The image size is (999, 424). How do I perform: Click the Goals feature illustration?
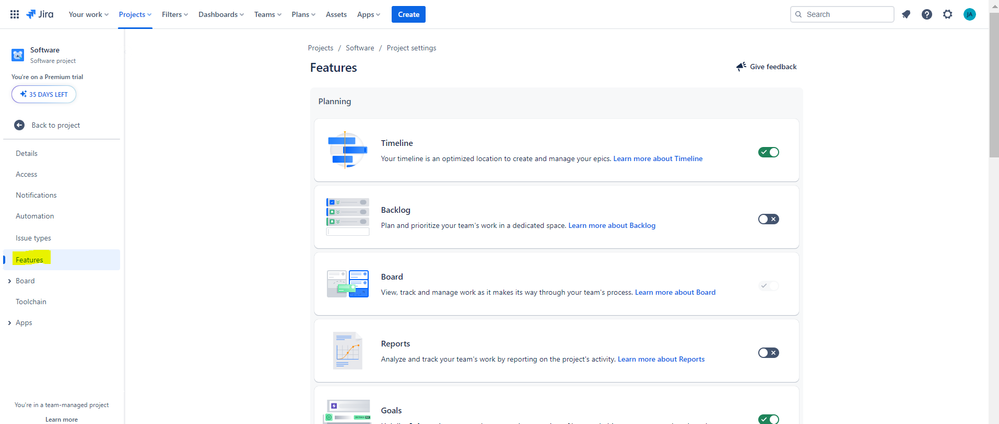pyautogui.click(x=348, y=411)
